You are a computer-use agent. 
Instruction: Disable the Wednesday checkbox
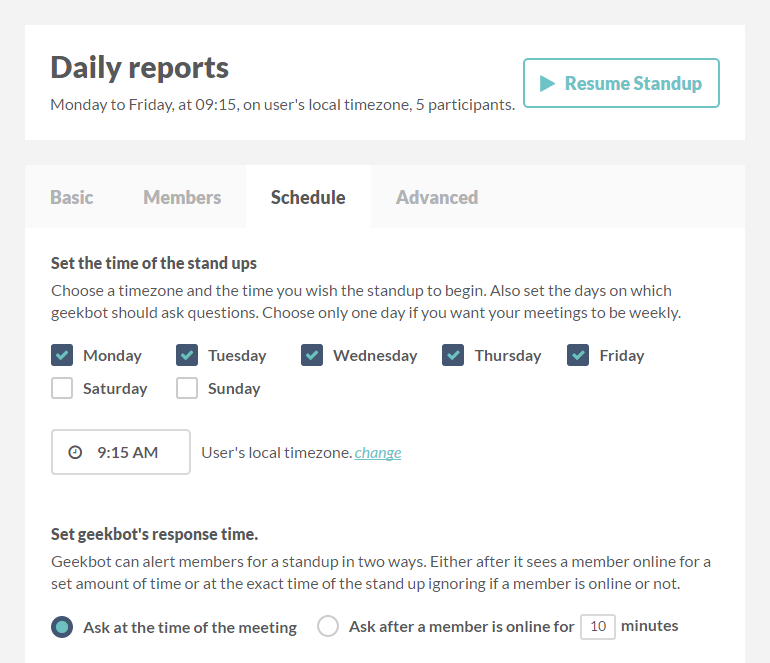[312, 355]
